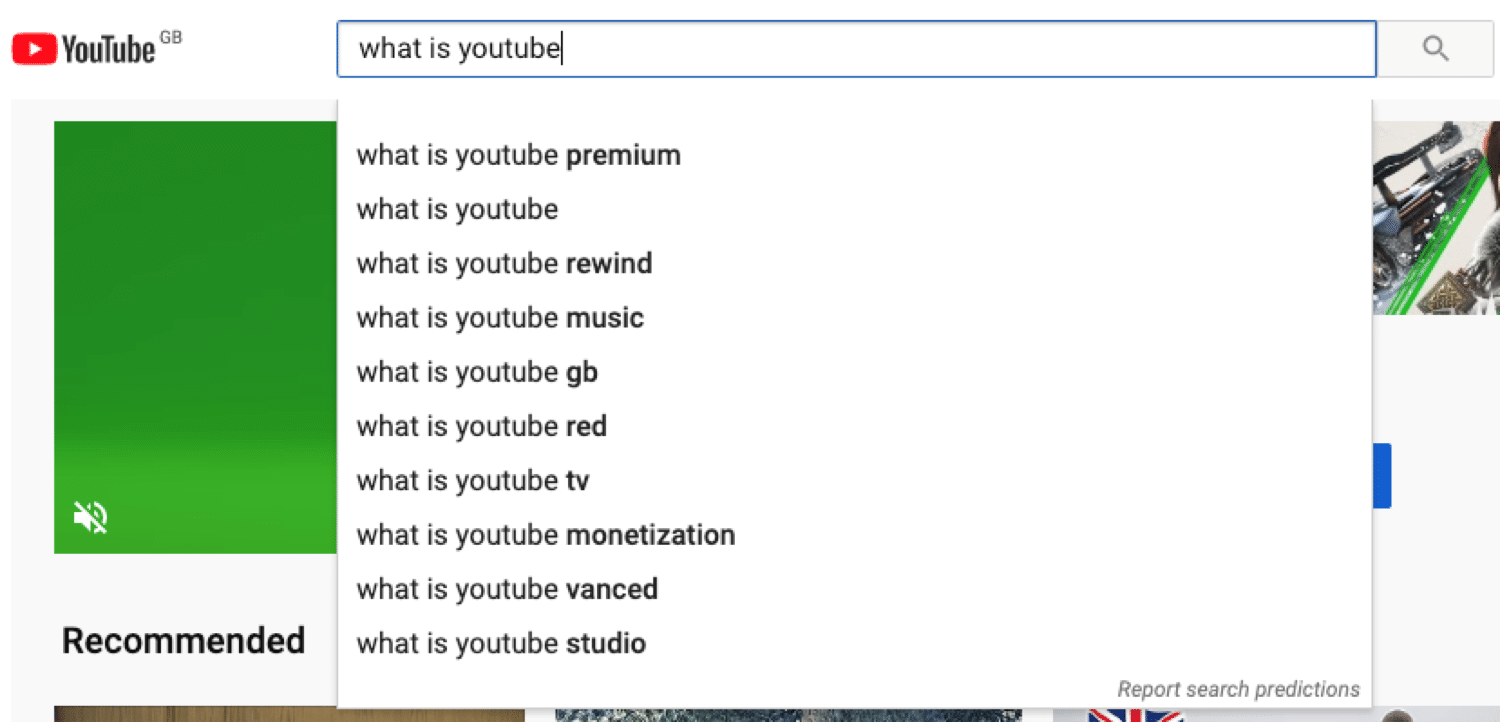The width and height of the screenshot is (1500, 722).
Task: Click inside the search input field
Action: pyautogui.click(x=855, y=48)
